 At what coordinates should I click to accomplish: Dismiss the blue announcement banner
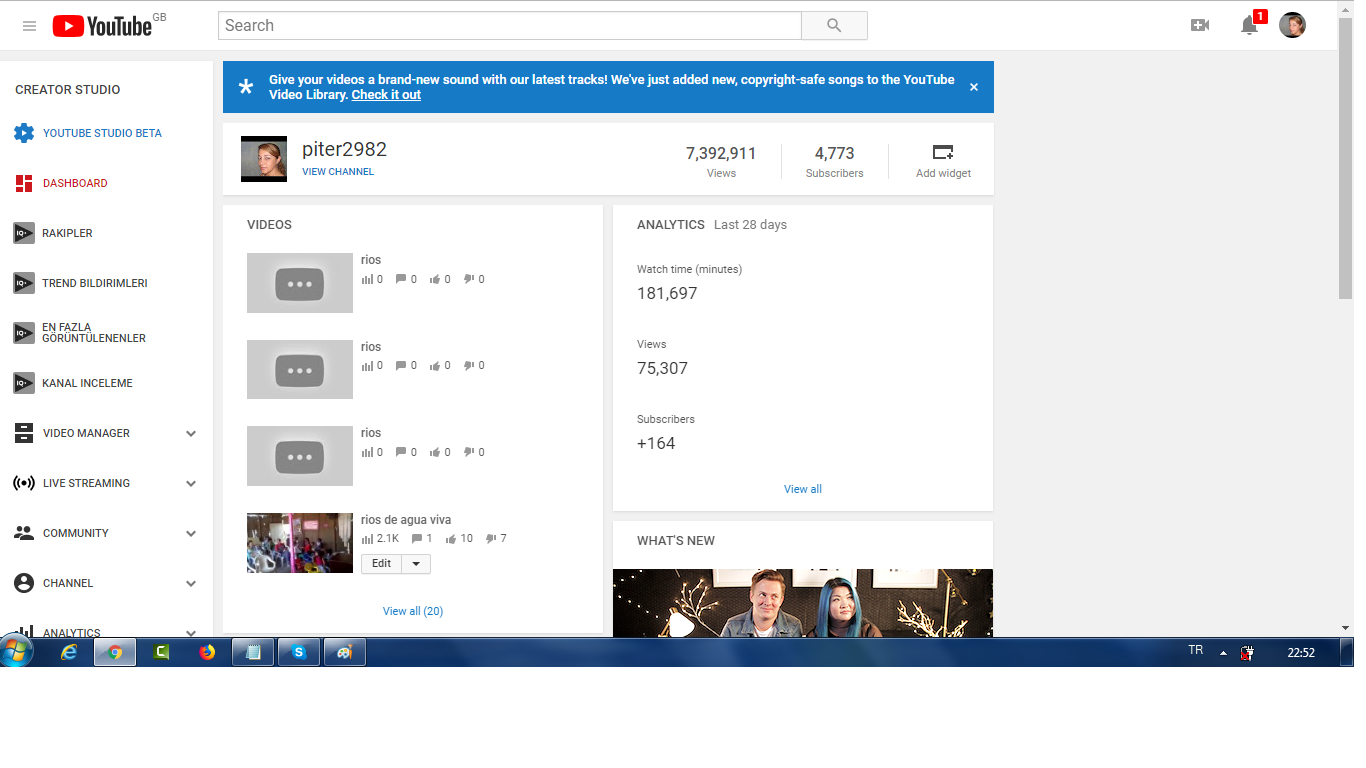[974, 87]
